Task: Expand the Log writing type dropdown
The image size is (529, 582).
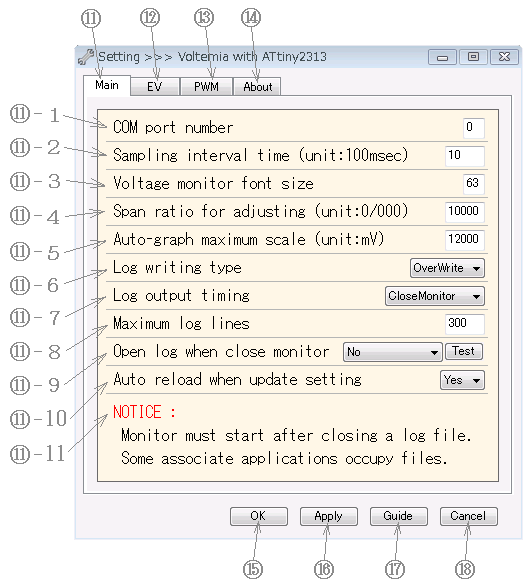Action: click(447, 268)
